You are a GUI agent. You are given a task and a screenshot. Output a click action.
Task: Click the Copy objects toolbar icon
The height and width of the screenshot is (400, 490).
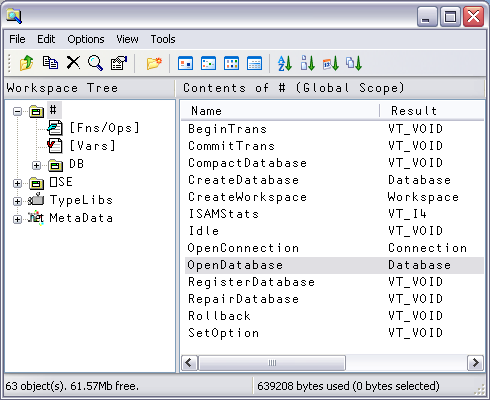click(50, 63)
